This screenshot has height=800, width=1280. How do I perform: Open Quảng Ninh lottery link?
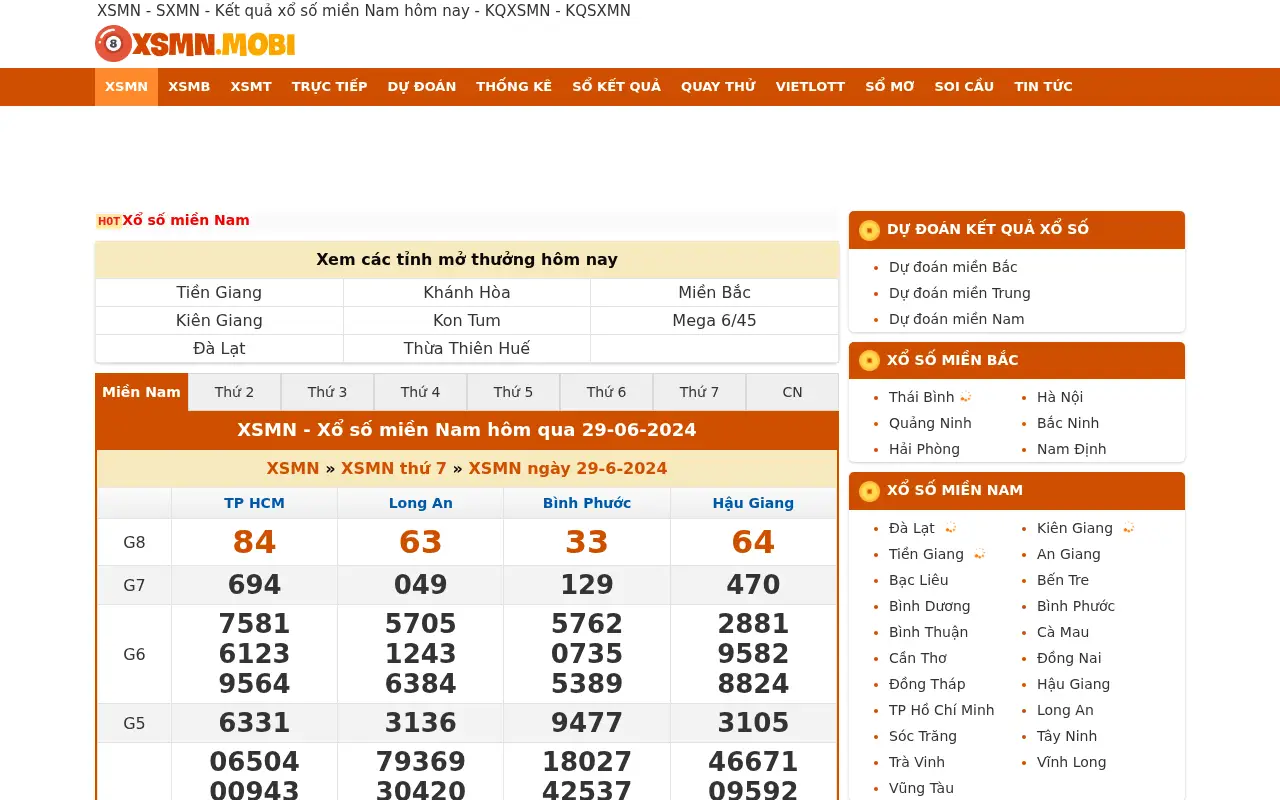pyautogui.click(x=930, y=423)
